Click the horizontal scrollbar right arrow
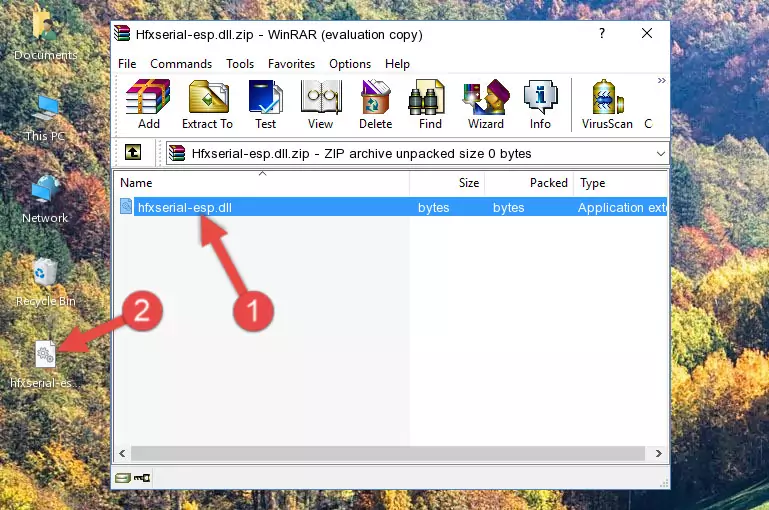 (x=659, y=454)
